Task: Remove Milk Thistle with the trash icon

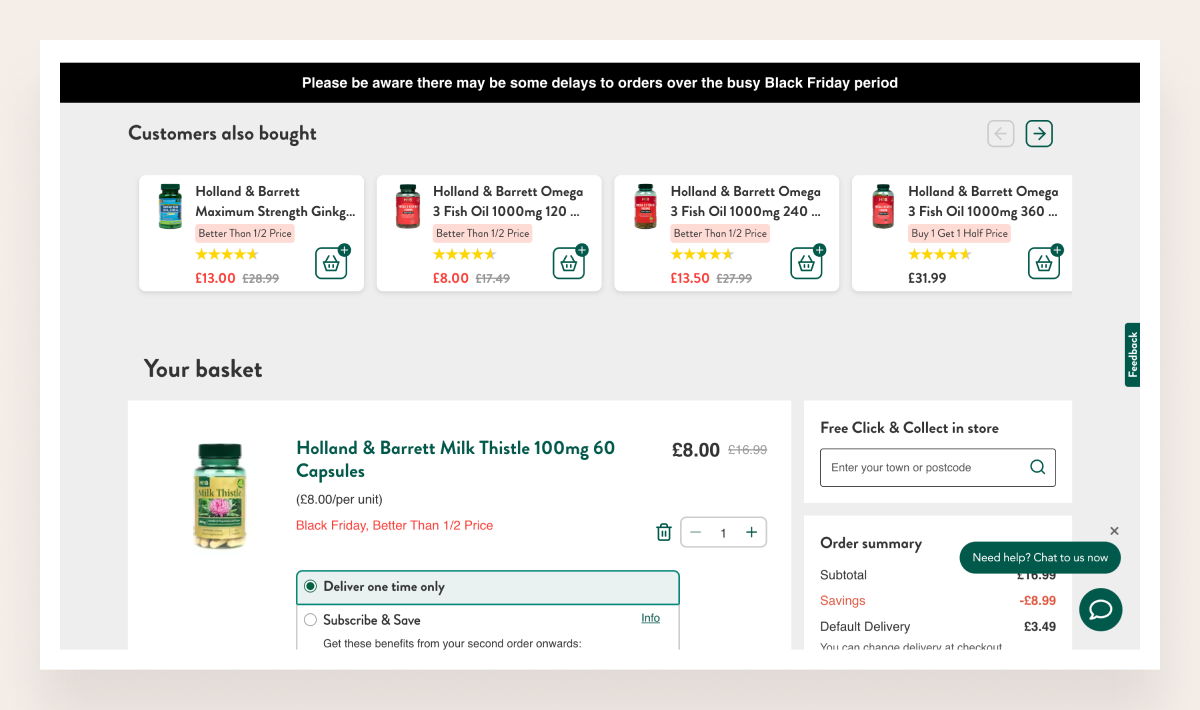Action: [663, 532]
